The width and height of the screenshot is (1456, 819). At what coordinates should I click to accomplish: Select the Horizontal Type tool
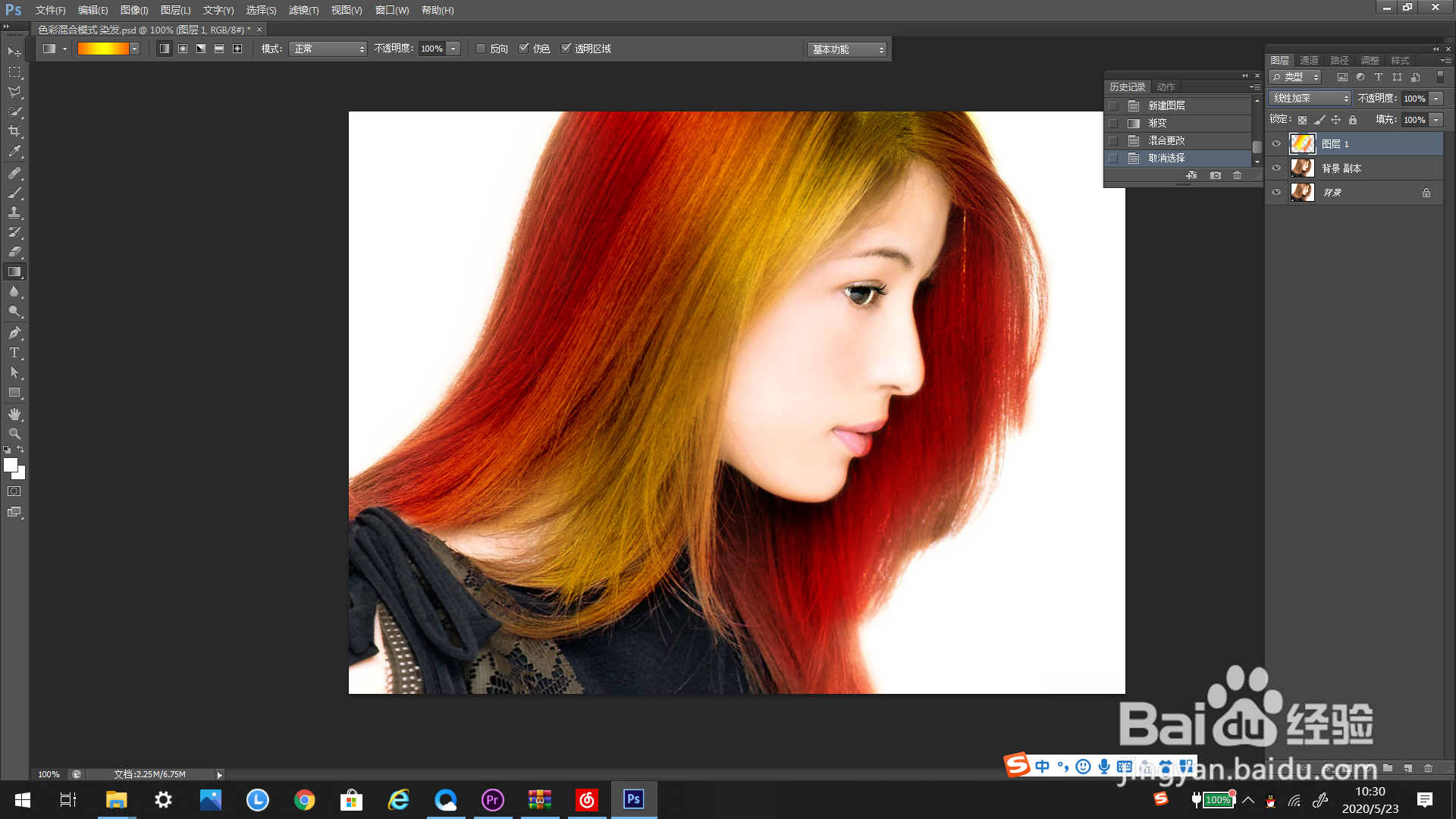[x=14, y=353]
